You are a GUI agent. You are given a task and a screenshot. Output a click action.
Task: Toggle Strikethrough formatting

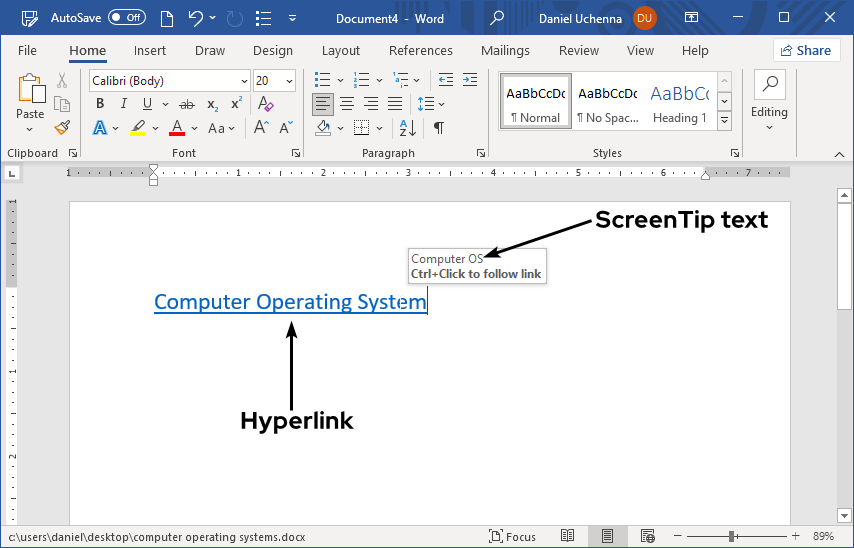pyautogui.click(x=187, y=104)
